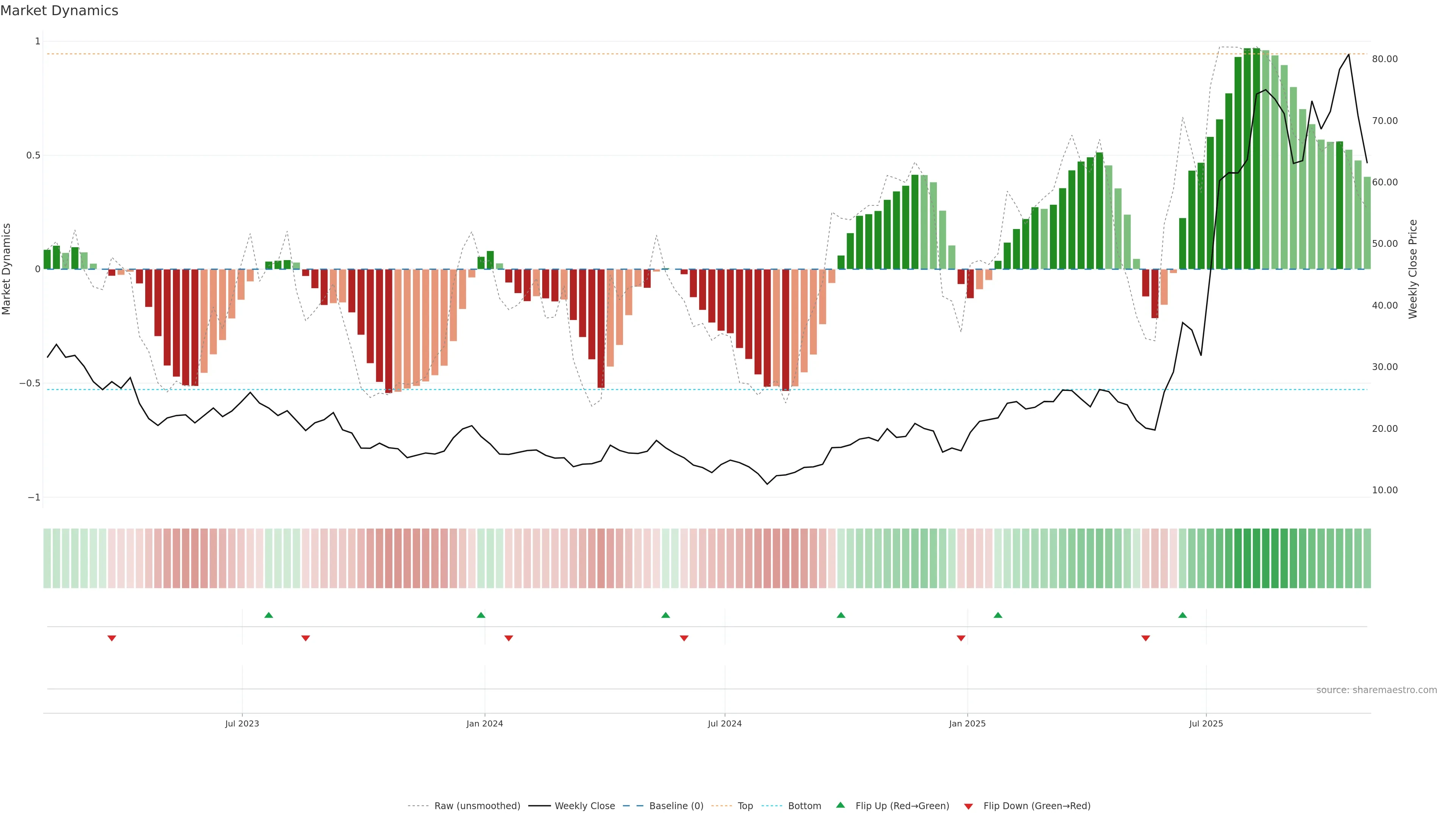Viewport: 1456px width, 819px height.
Task: Click the 80.00 right axis tick label
Action: pyautogui.click(x=1385, y=59)
